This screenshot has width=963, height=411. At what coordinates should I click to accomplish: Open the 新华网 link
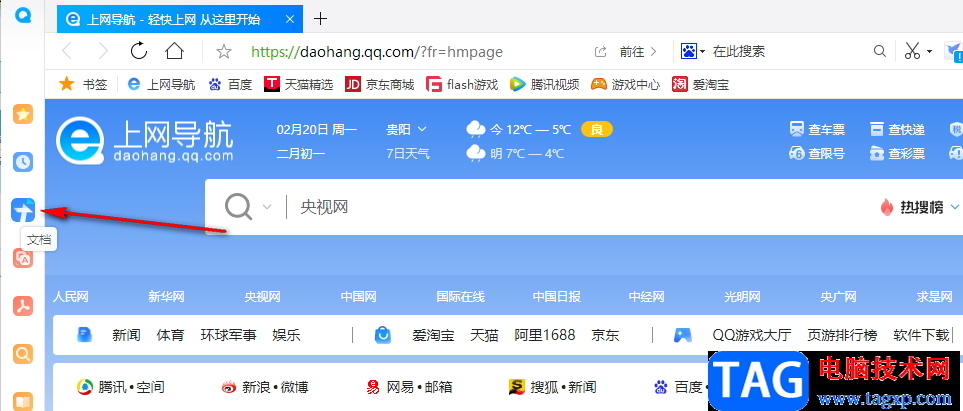[x=166, y=297]
